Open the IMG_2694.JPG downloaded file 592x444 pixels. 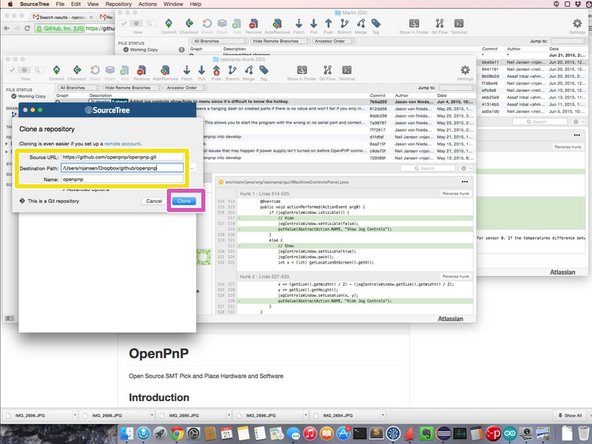click(x=338, y=415)
